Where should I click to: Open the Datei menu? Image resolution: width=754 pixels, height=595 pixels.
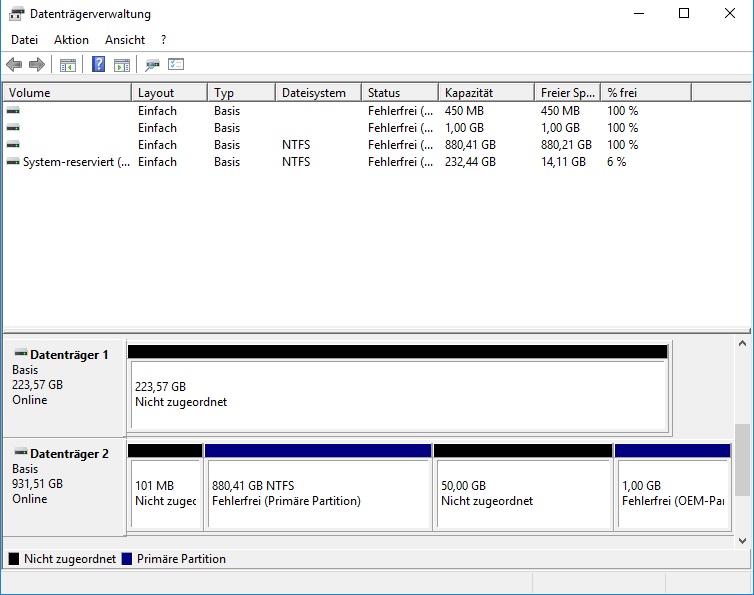[x=25, y=40]
